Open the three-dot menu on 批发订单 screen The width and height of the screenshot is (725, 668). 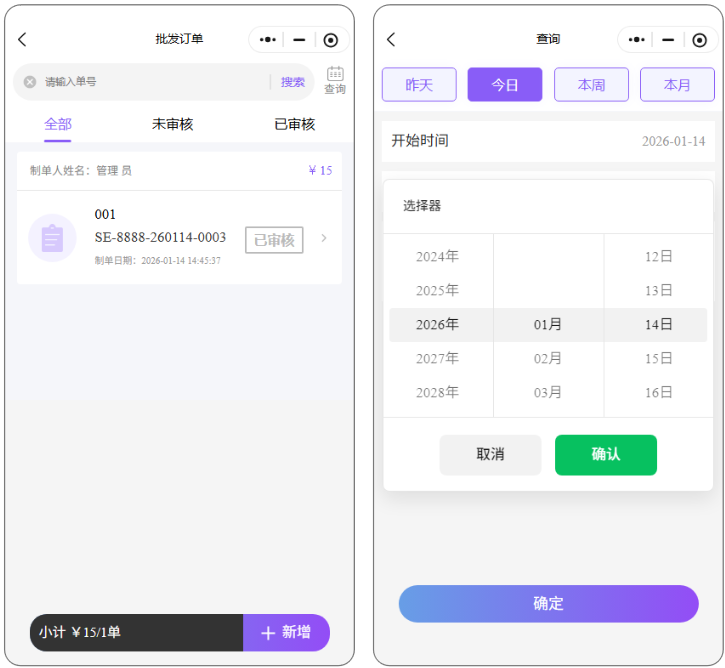tap(267, 40)
